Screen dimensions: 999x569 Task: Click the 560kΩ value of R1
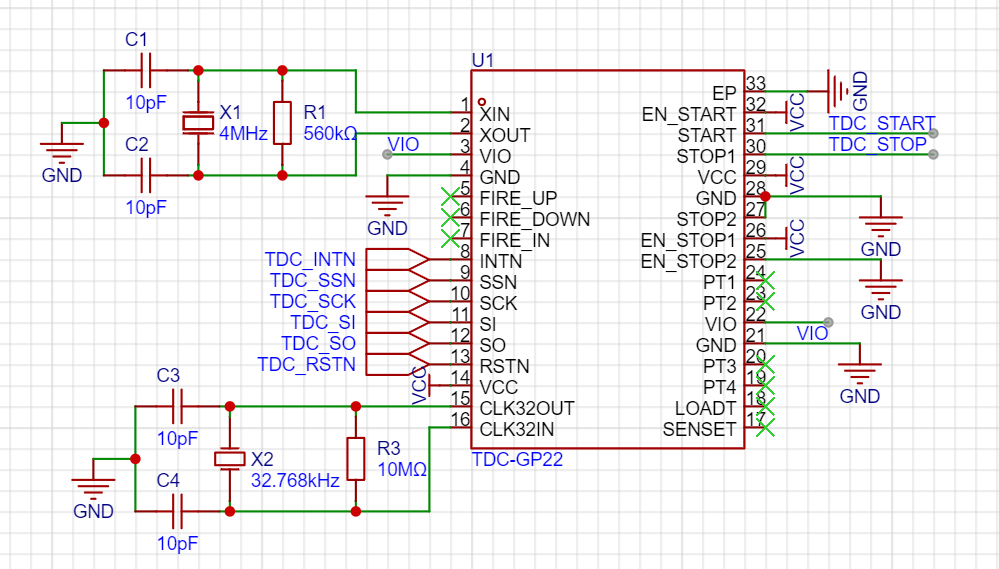click(330, 134)
